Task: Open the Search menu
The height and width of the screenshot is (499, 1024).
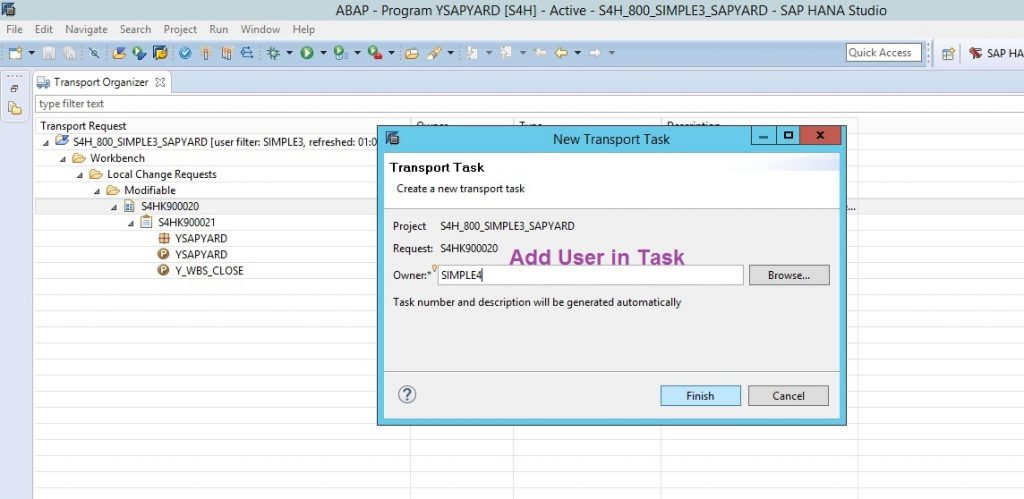Action: [x=135, y=29]
